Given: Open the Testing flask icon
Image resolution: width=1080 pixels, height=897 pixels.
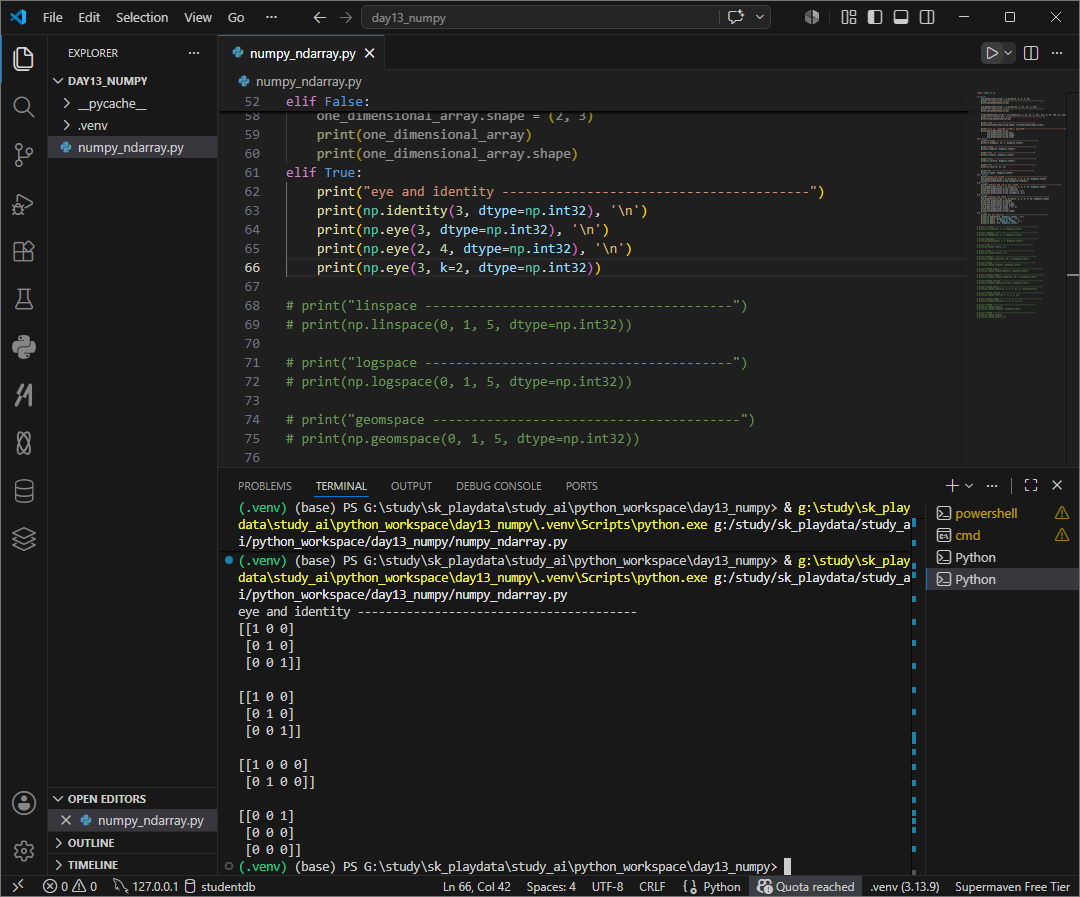Looking at the screenshot, I should (23, 299).
